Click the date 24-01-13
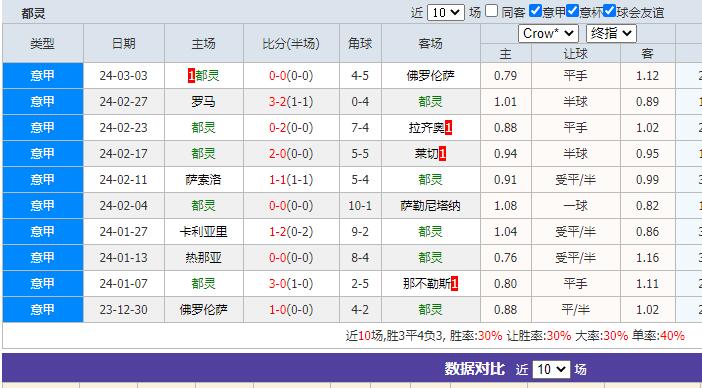The image size is (702, 388). [124, 257]
